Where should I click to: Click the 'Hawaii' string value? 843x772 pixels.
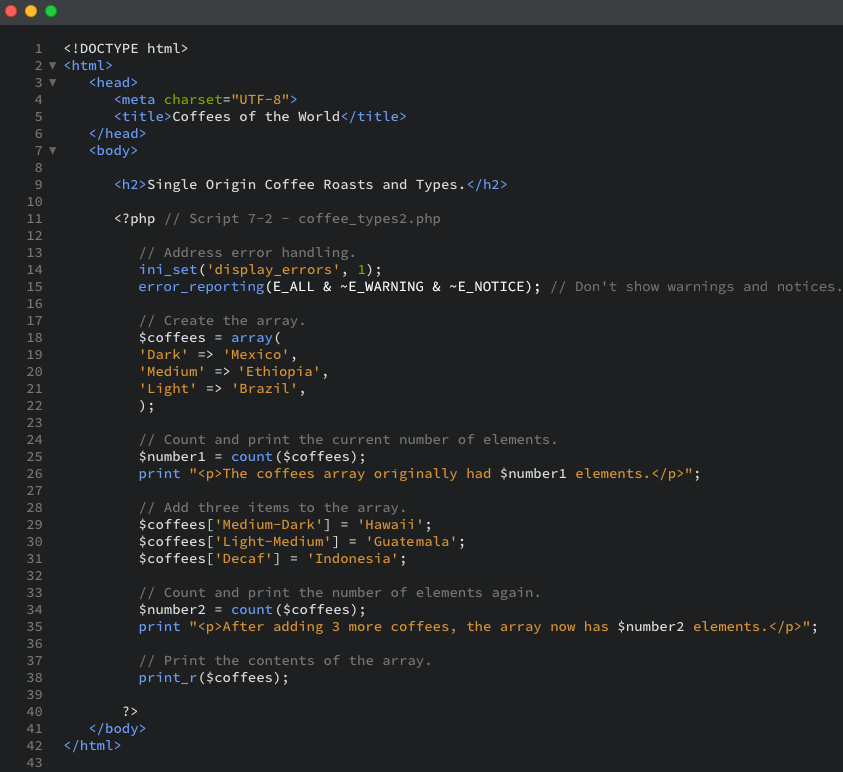tap(390, 525)
